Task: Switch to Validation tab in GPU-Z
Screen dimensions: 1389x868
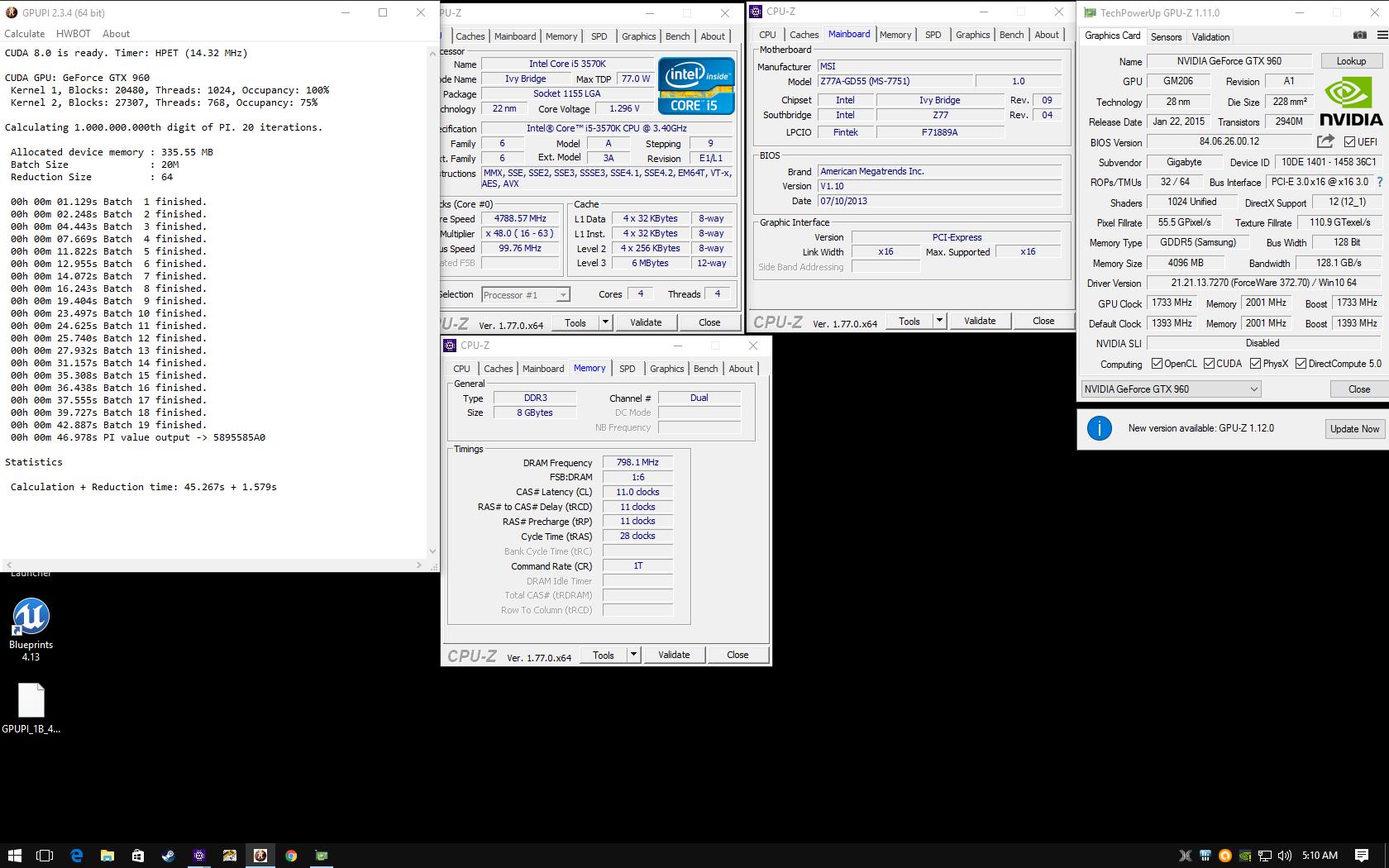Action: (1210, 36)
